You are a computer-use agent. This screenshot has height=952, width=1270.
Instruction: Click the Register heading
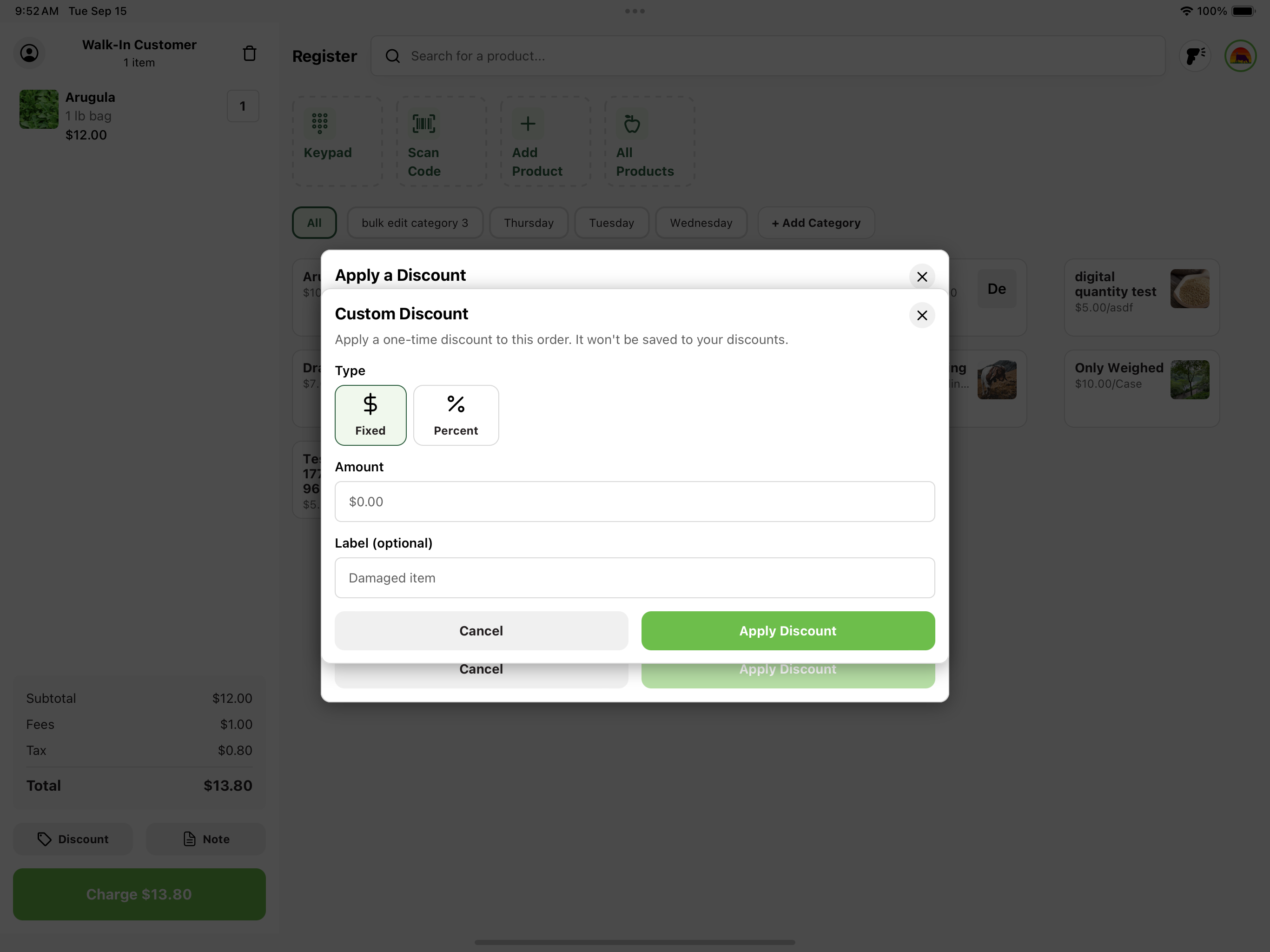(324, 56)
